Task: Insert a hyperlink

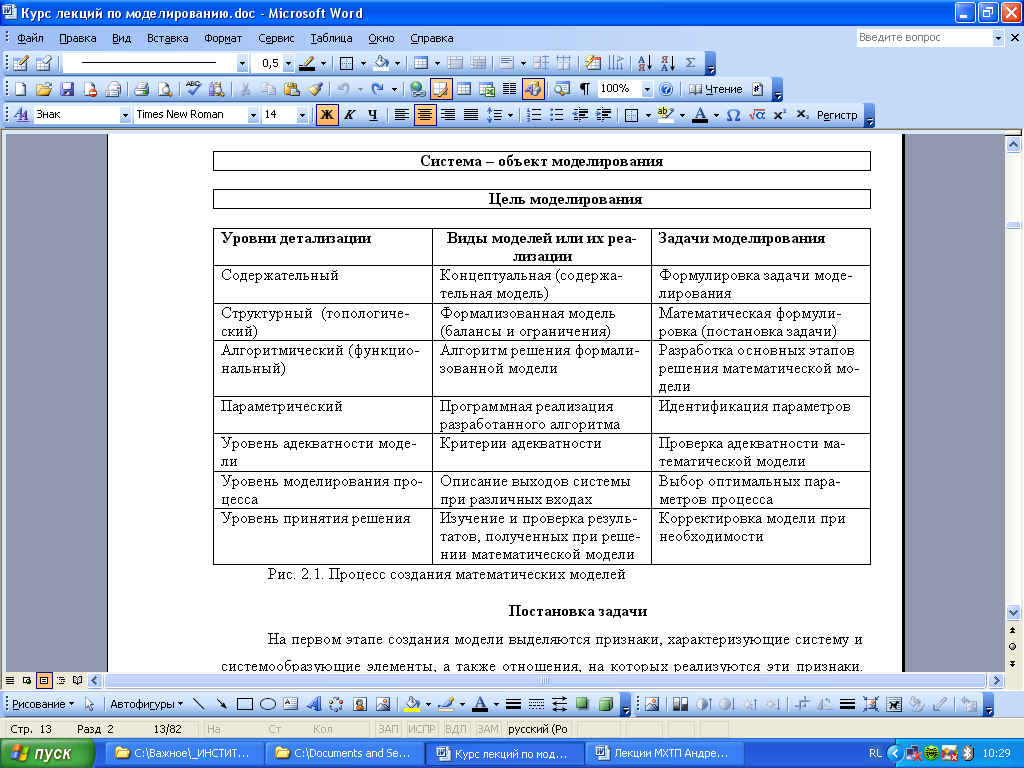Action: click(x=417, y=89)
